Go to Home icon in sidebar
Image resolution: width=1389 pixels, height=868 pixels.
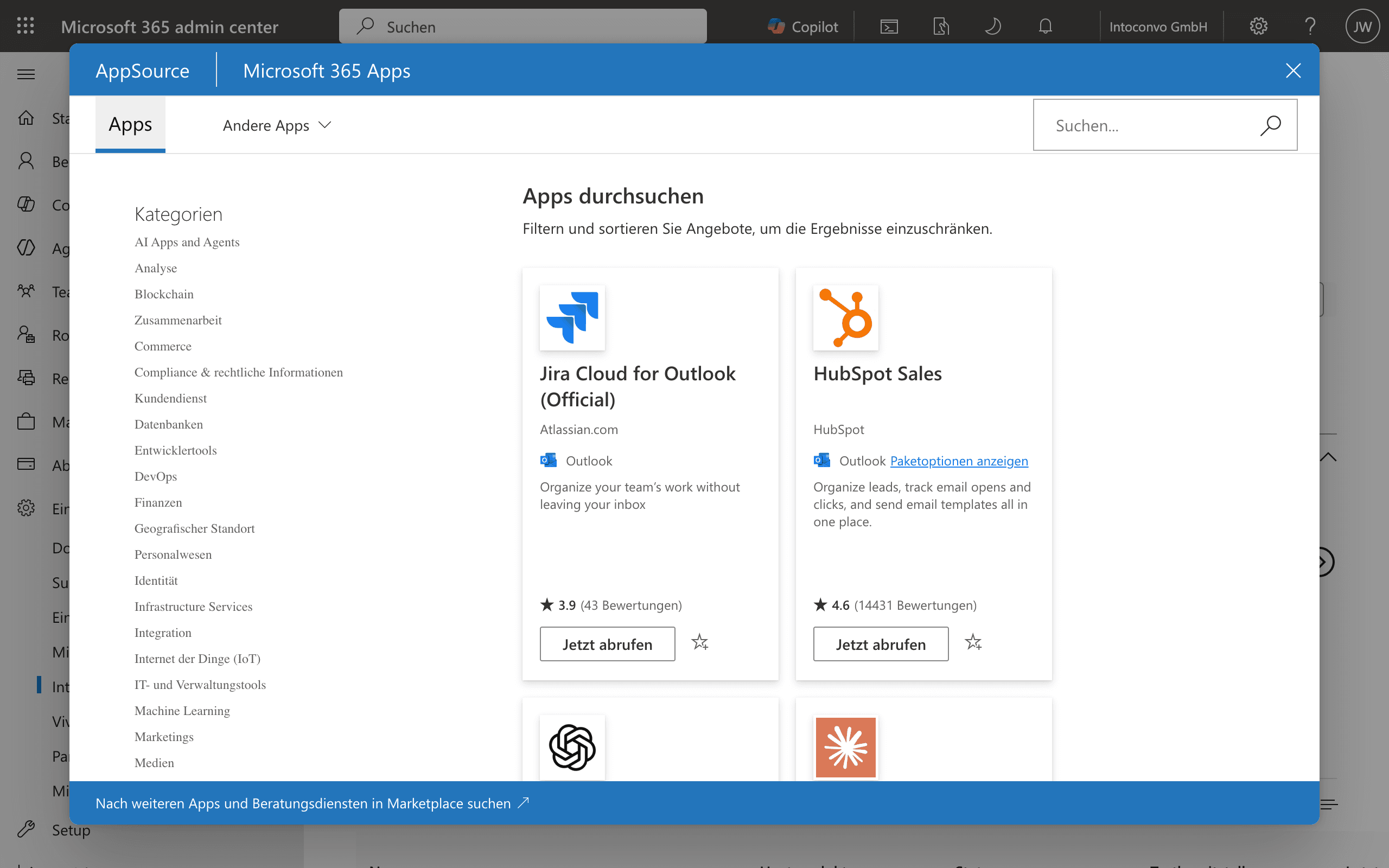26,118
